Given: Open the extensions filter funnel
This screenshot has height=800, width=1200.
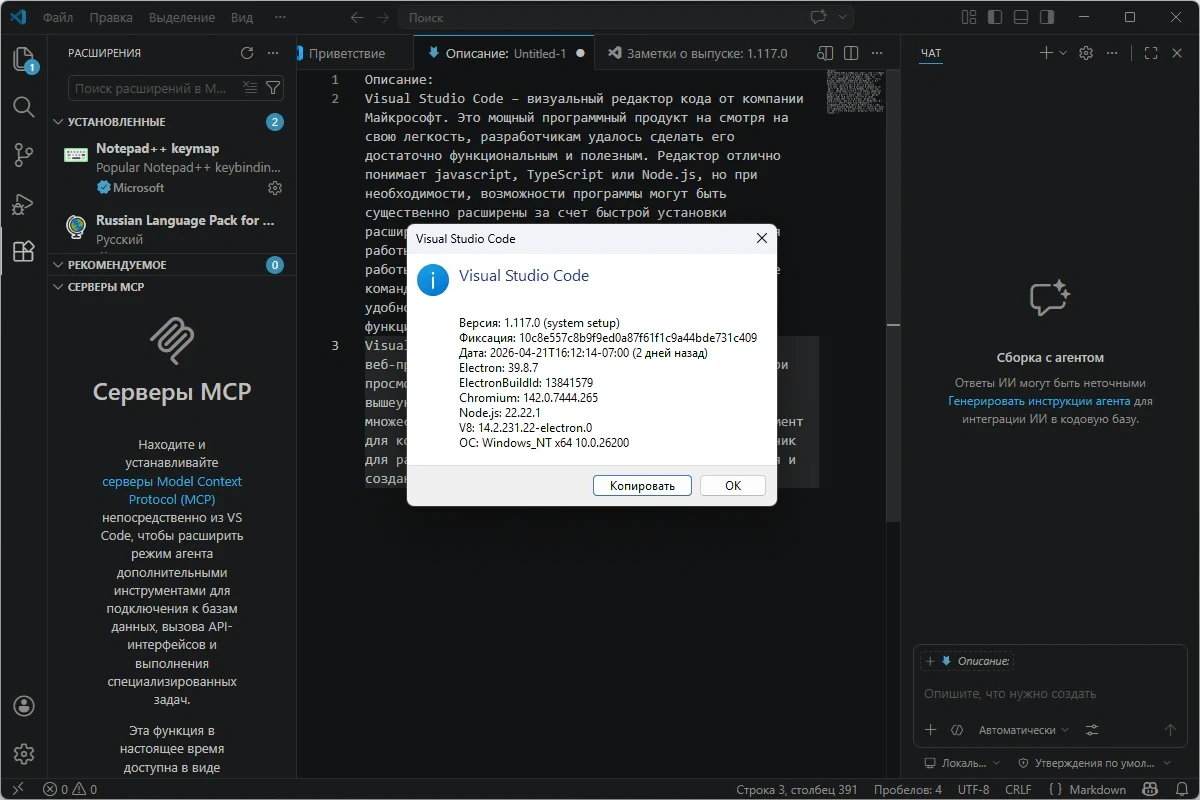Looking at the screenshot, I should point(272,89).
